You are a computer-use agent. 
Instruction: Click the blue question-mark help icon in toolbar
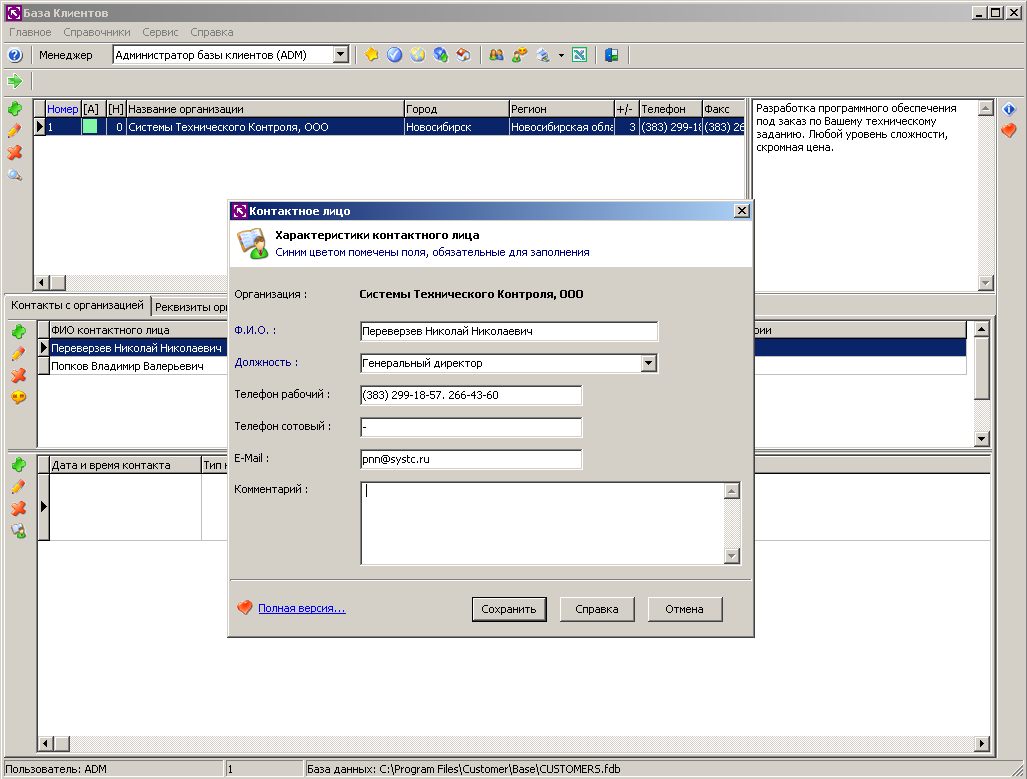click(x=15, y=55)
